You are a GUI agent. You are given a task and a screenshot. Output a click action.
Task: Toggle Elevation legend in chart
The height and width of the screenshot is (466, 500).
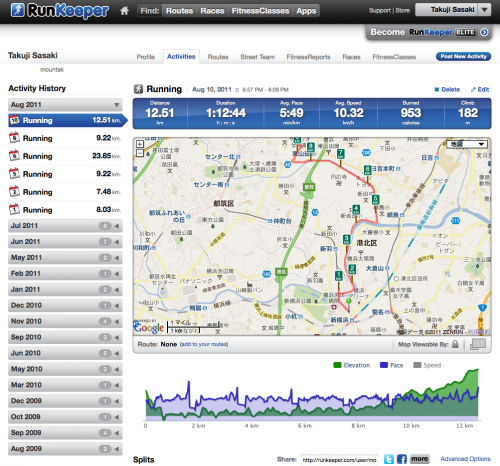click(352, 365)
